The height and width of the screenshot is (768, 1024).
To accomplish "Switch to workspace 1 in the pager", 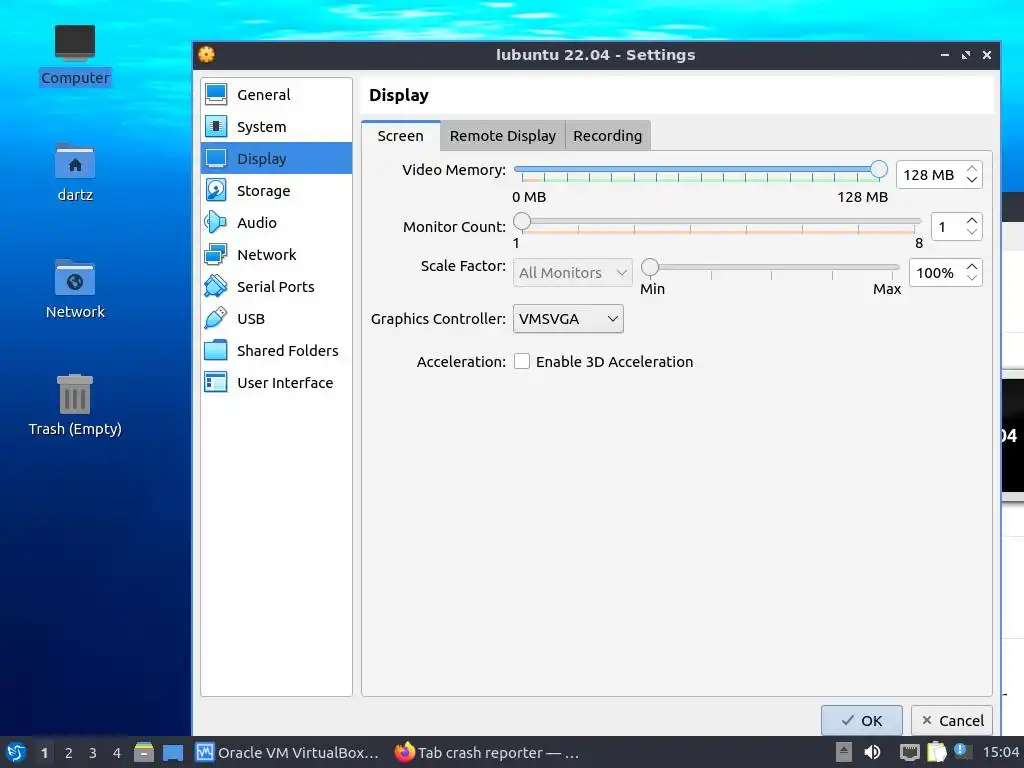I will pos(44,753).
